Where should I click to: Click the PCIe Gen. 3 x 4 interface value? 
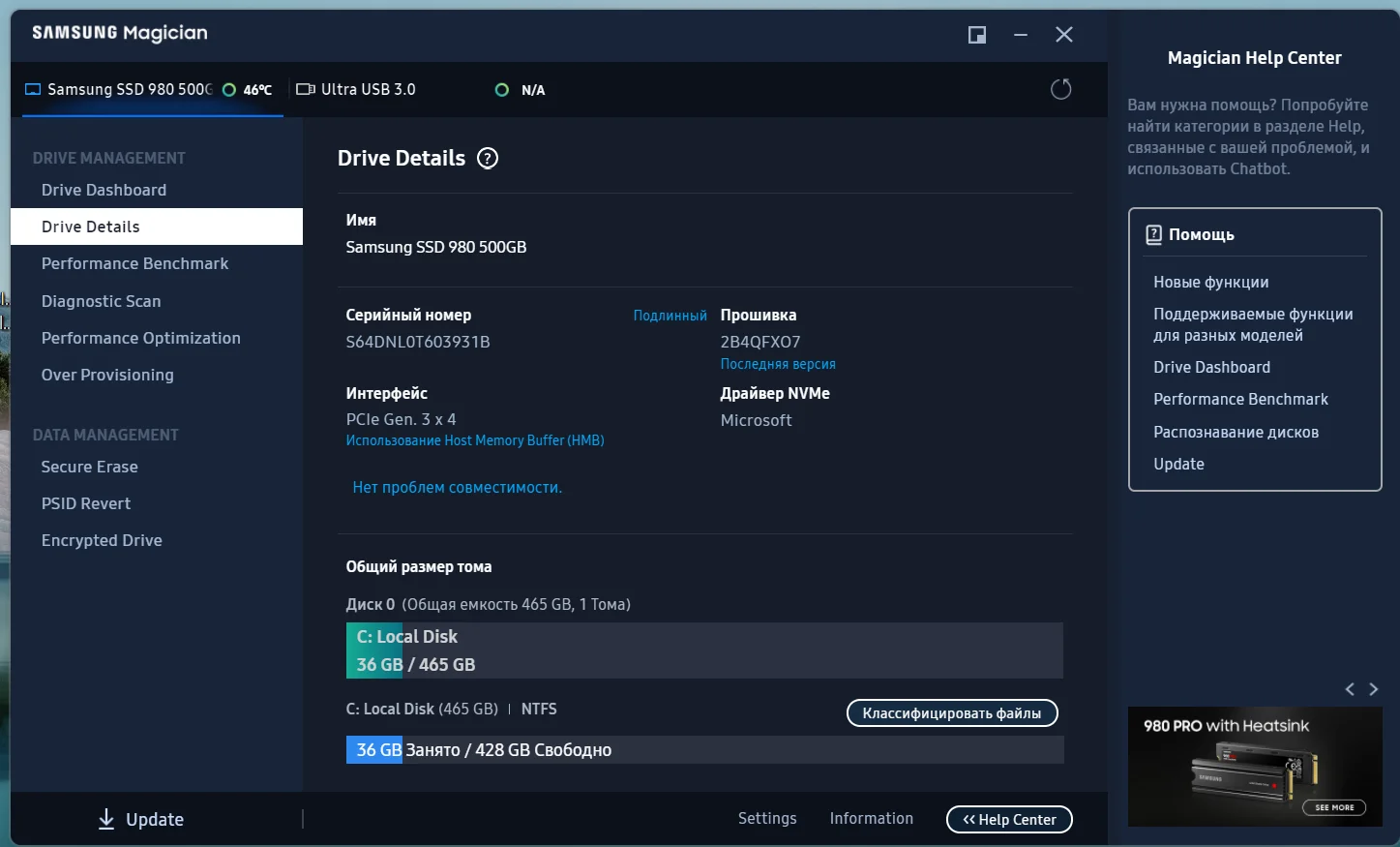tap(401, 419)
